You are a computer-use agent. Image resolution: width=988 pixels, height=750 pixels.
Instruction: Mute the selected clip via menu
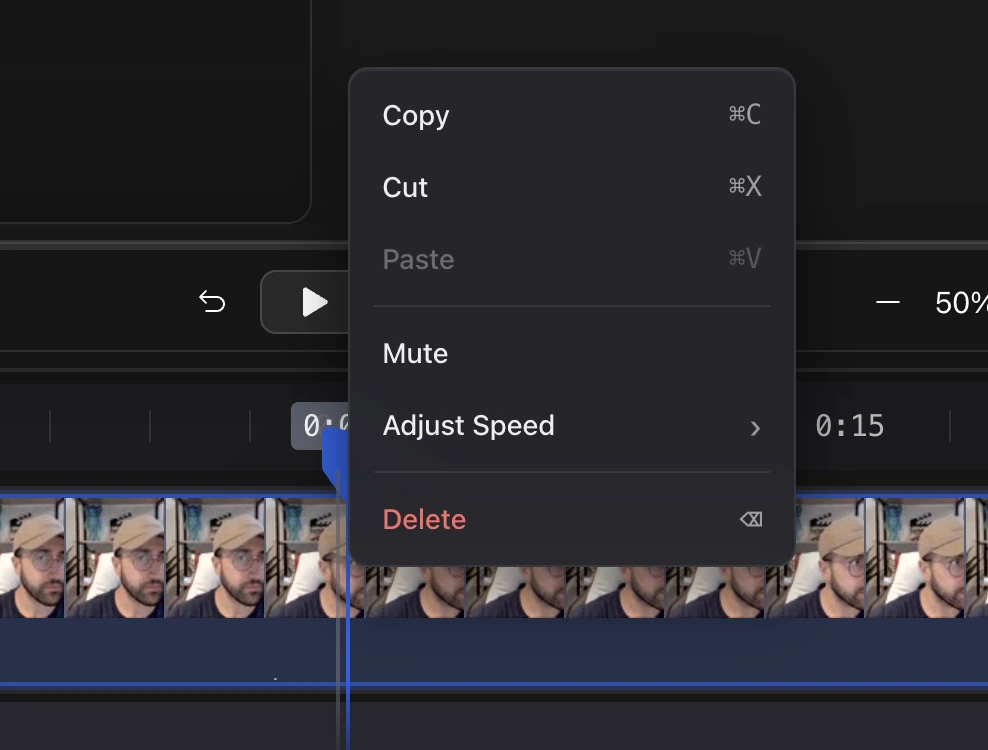click(572, 354)
